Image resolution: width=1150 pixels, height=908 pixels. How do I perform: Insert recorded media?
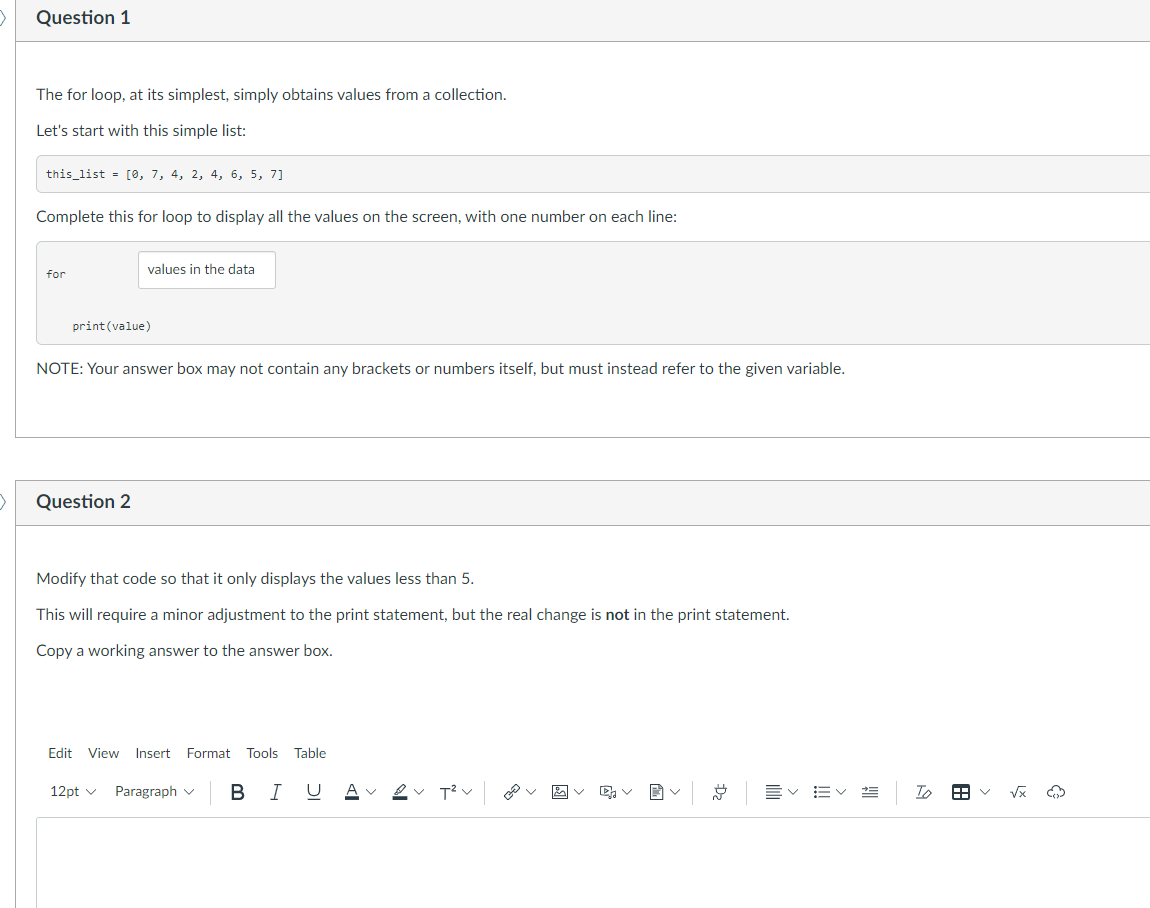608,791
